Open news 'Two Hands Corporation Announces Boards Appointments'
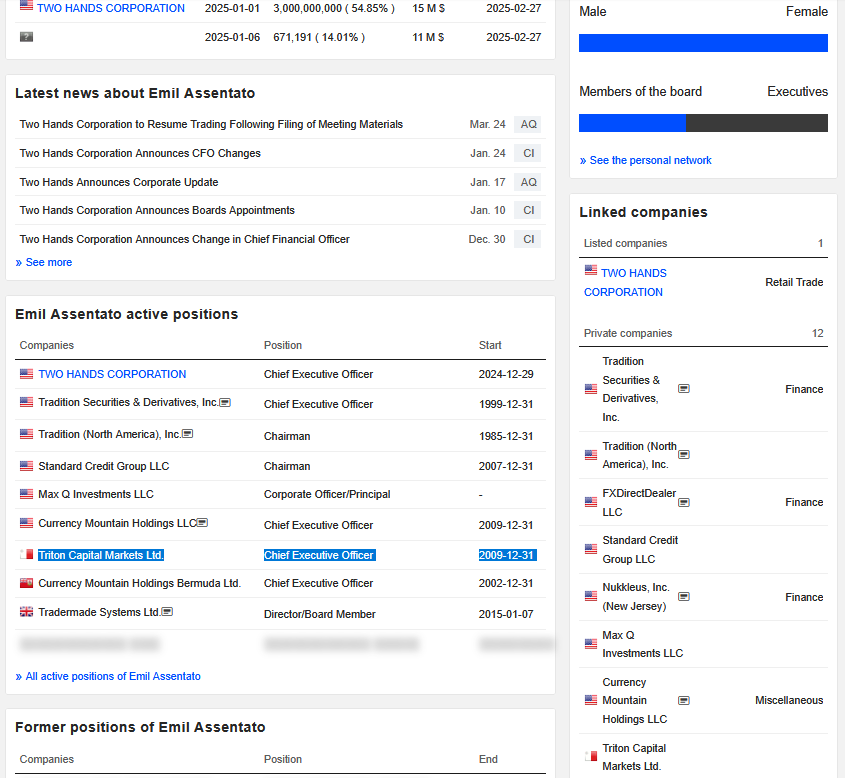This screenshot has height=778, width=845. [x=157, y=210]
